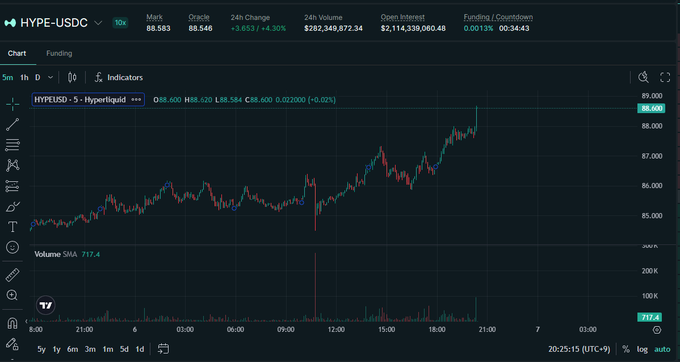
Task: Click the Oracle price label
Action: (199, 17)
